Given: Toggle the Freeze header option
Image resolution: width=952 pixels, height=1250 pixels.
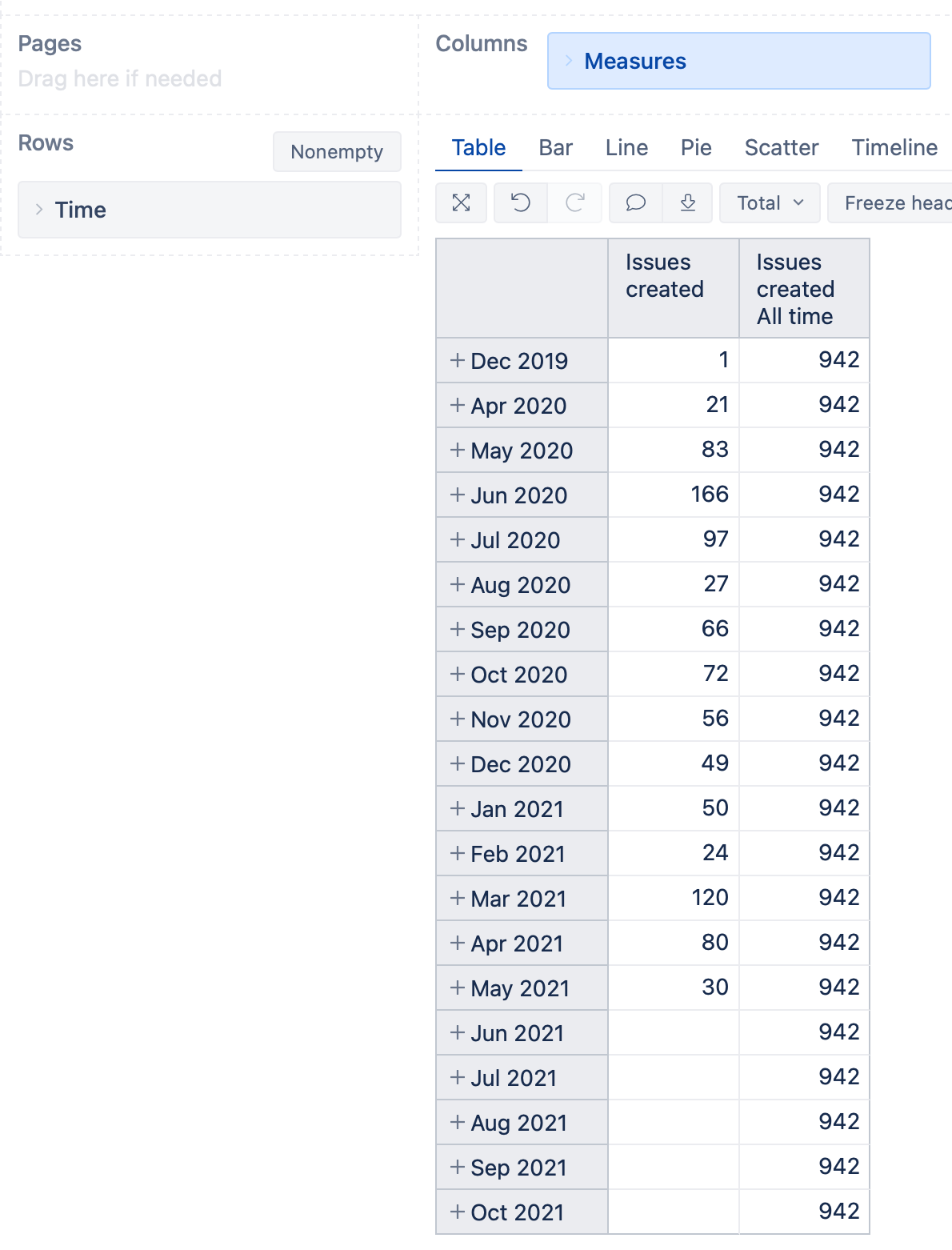Looking at the screenshot, I should [890, 203].
